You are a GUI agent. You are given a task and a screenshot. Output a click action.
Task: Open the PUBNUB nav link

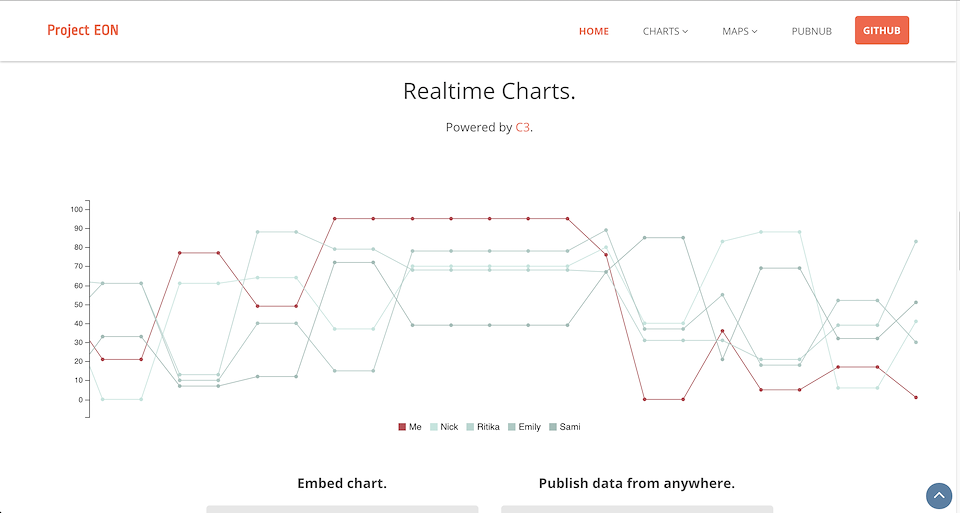coord(811,31)
